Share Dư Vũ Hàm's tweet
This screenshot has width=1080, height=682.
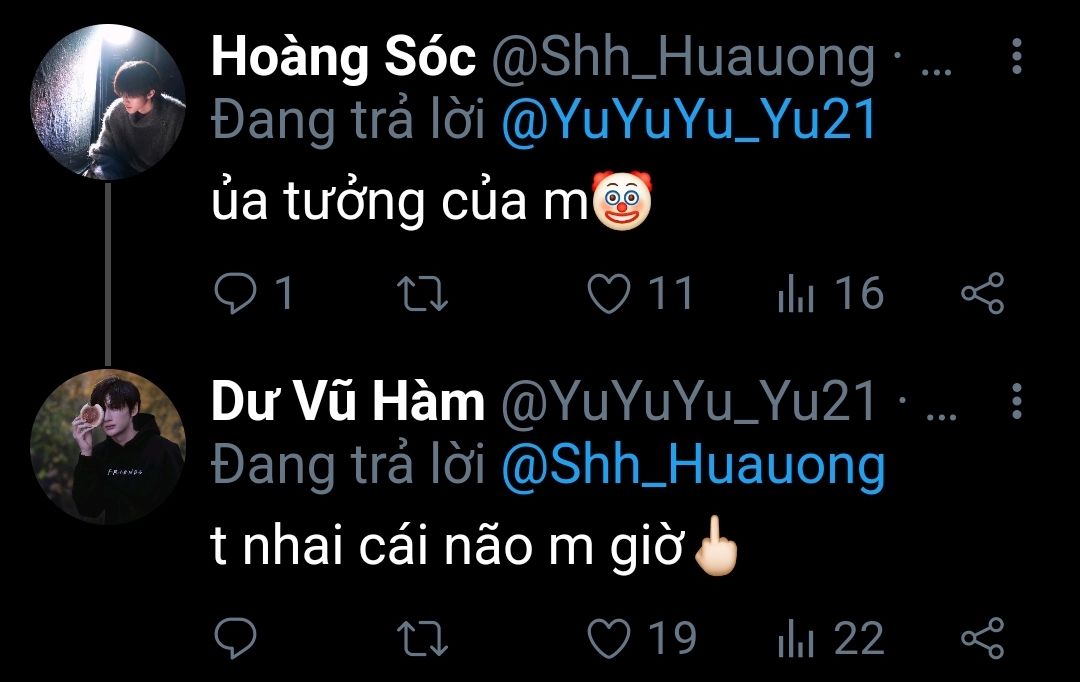coord(982,638)
